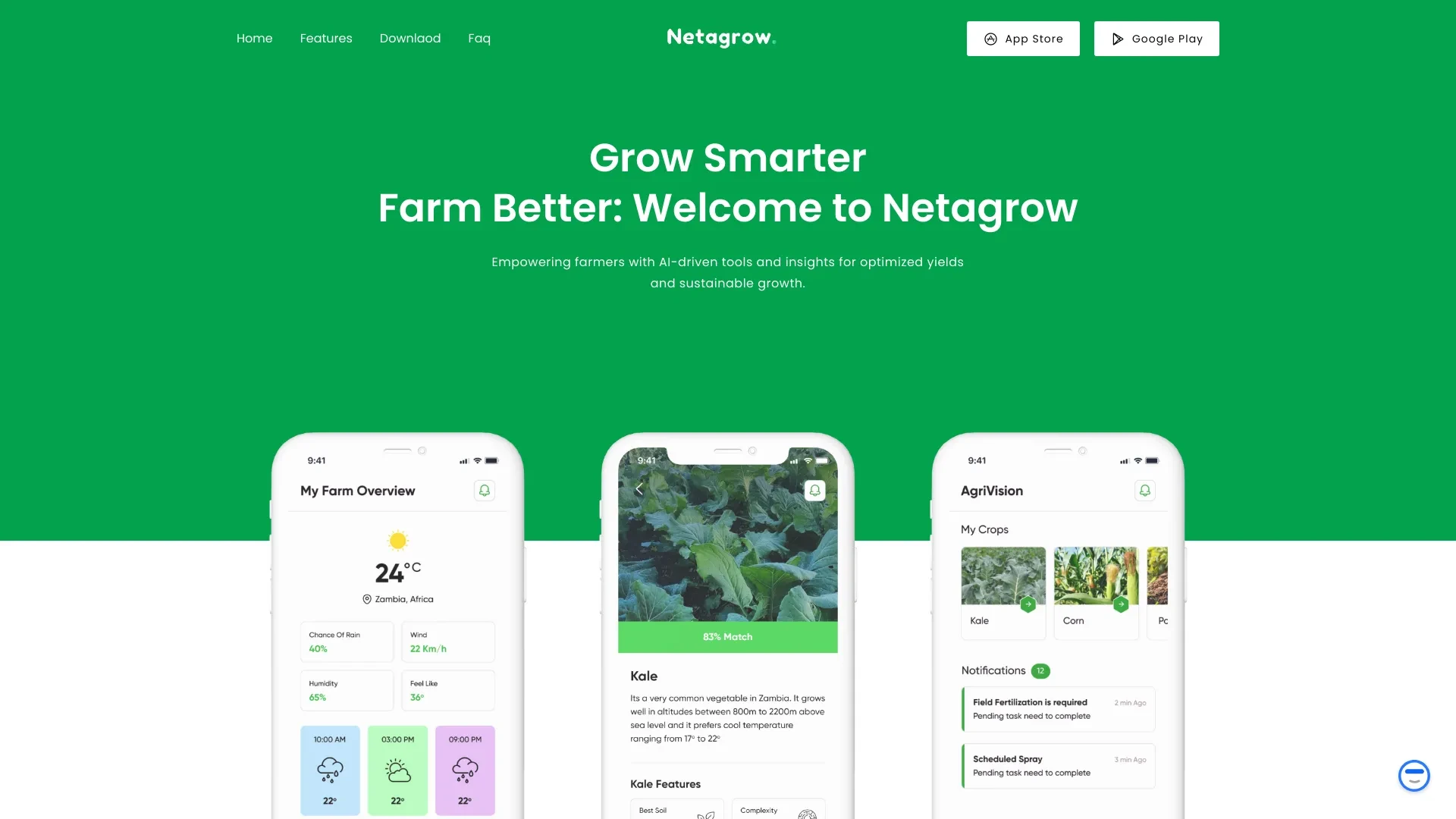The height and width of the screenshot is (819, 1456).
Task: Click the green checkmark icon on Kale crop
Action: pyautogui.click(x=1028, y=604)
